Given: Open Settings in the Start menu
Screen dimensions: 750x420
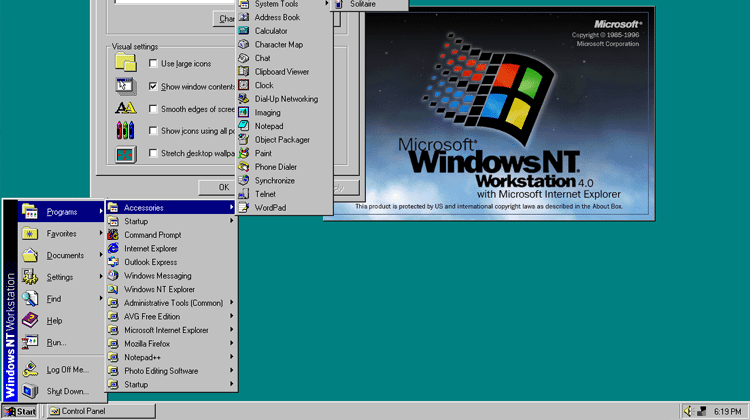Looking at the screenshot, I should pos(61,277).
